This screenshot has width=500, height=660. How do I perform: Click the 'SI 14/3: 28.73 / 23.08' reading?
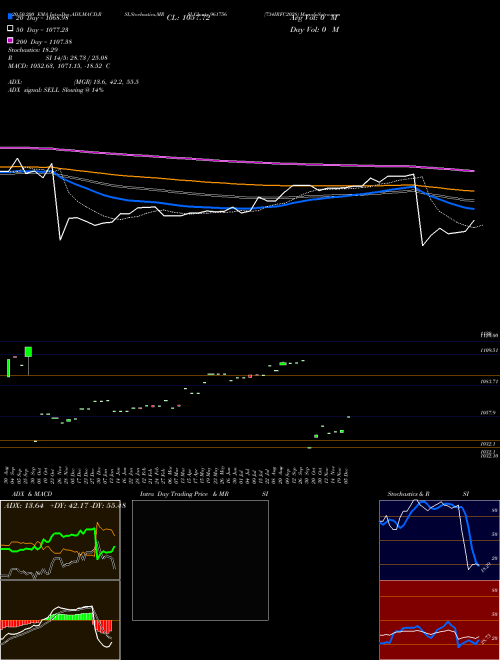pos(76,58)
